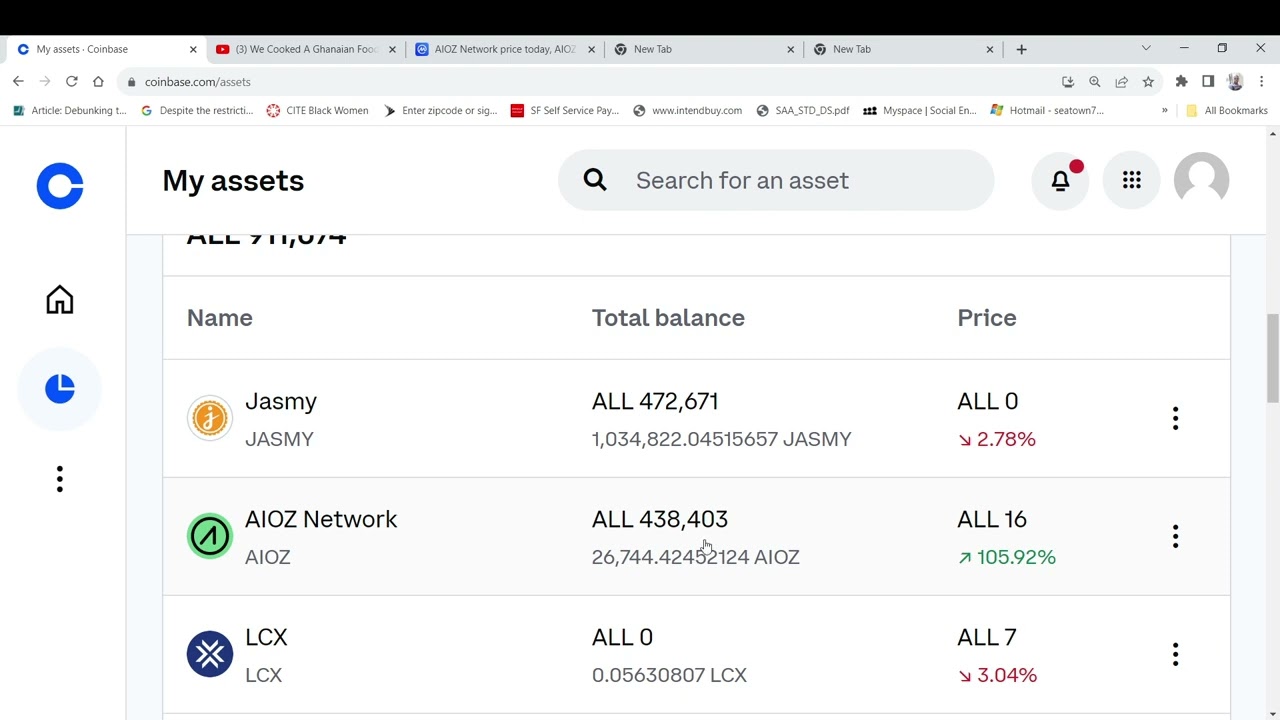Open the Chrome extensions puzzle icon
Image resolution: width=1280 pixels, height=720 pixels.
point(1181,82)
